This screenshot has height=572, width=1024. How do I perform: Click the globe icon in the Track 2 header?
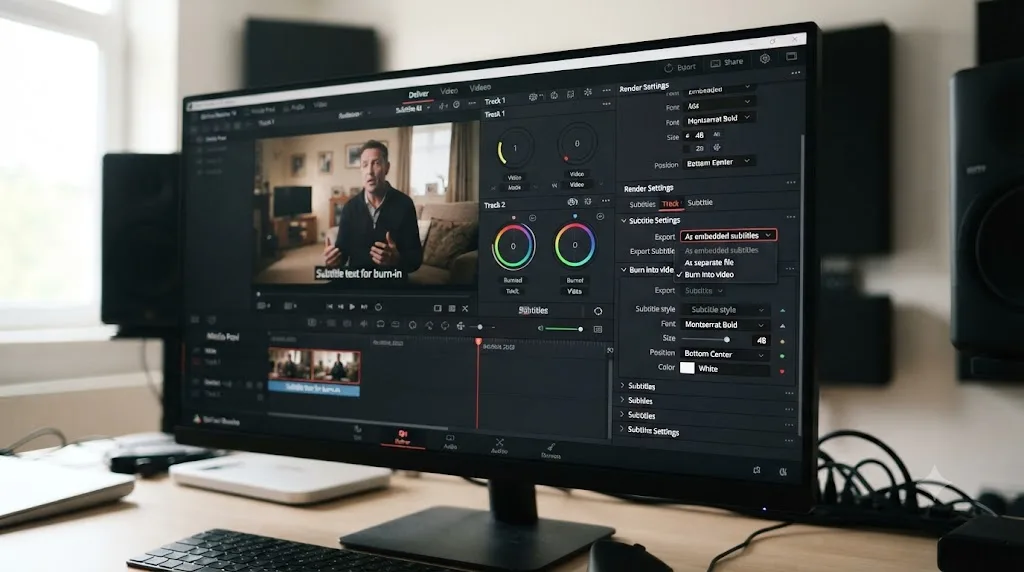coord(572,202)
